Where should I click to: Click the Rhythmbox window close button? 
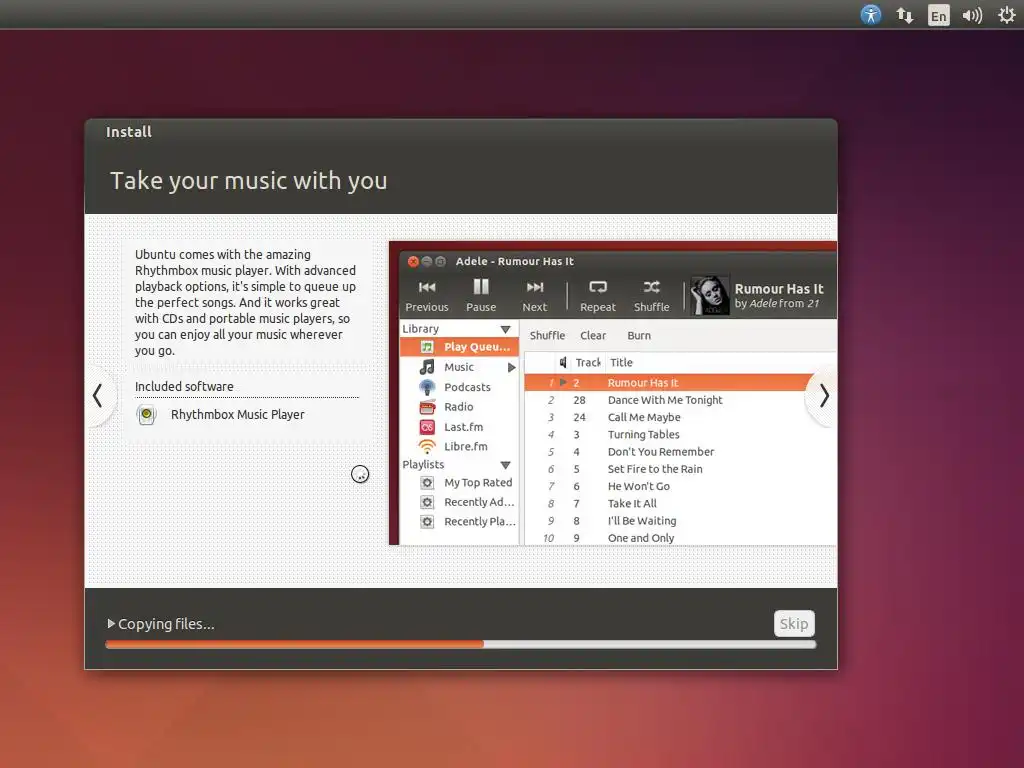point(413,261)
